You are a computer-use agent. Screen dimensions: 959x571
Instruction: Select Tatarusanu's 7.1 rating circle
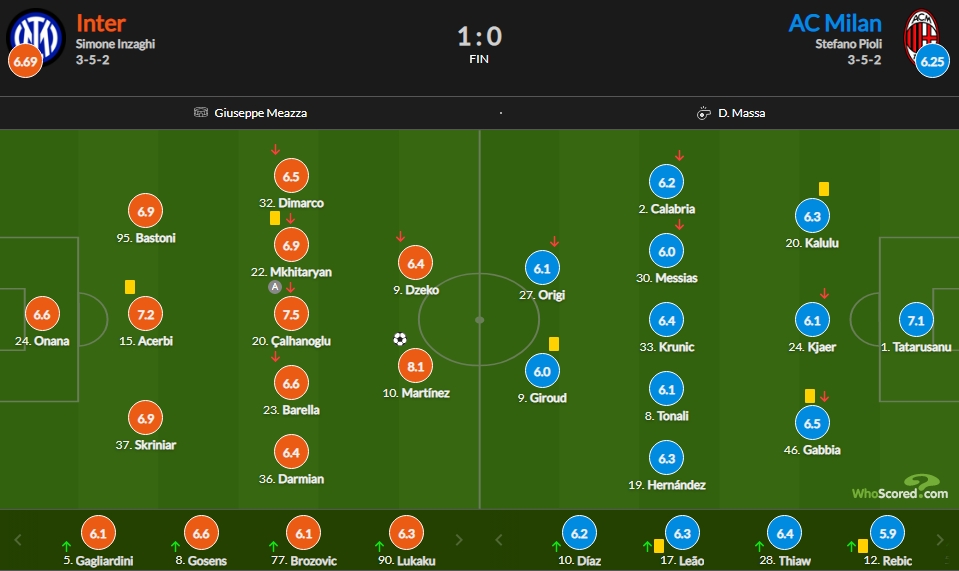(916, 320)
